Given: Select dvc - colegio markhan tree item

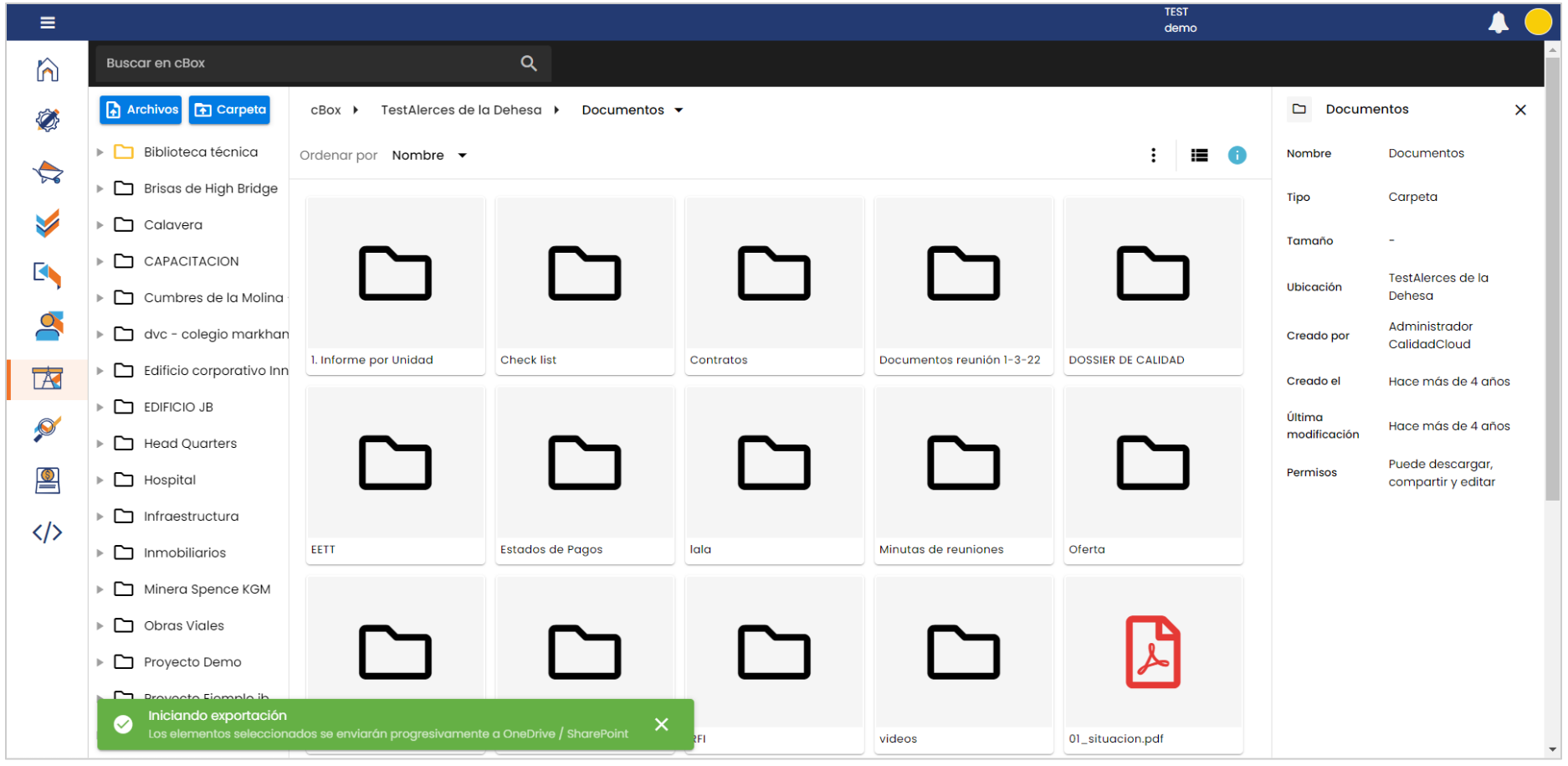Looking at the screenshot, I should coord(216,334).
